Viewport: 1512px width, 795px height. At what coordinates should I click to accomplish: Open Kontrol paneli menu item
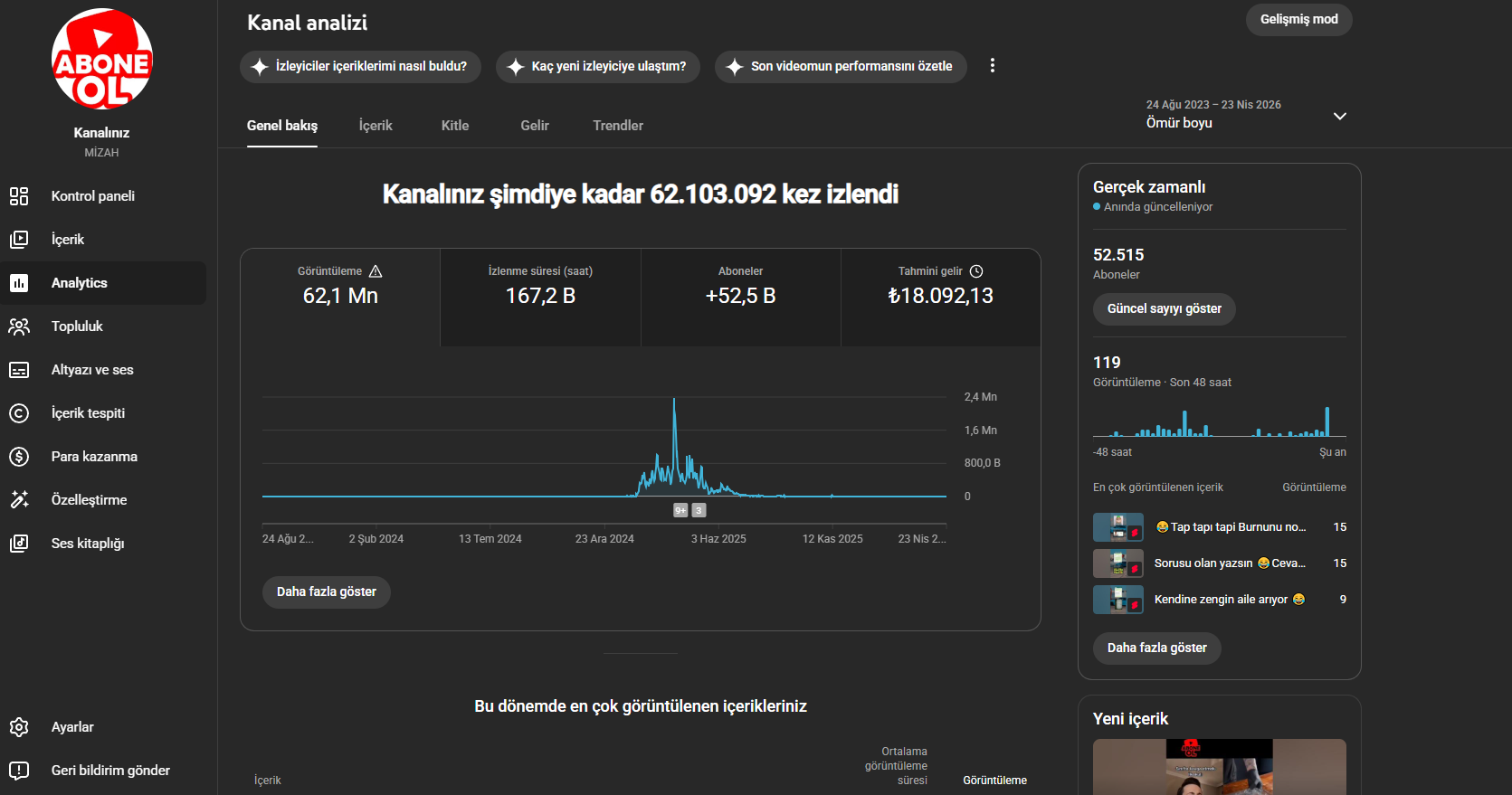[x=103, y=196]
